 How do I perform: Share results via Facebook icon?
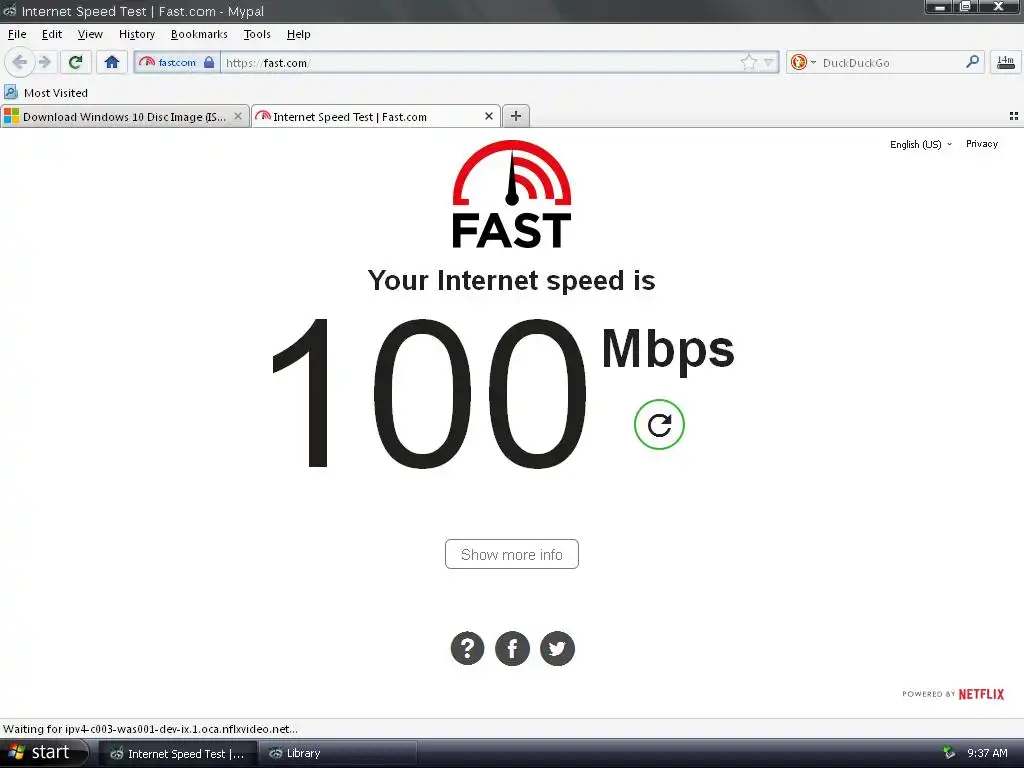512,648
